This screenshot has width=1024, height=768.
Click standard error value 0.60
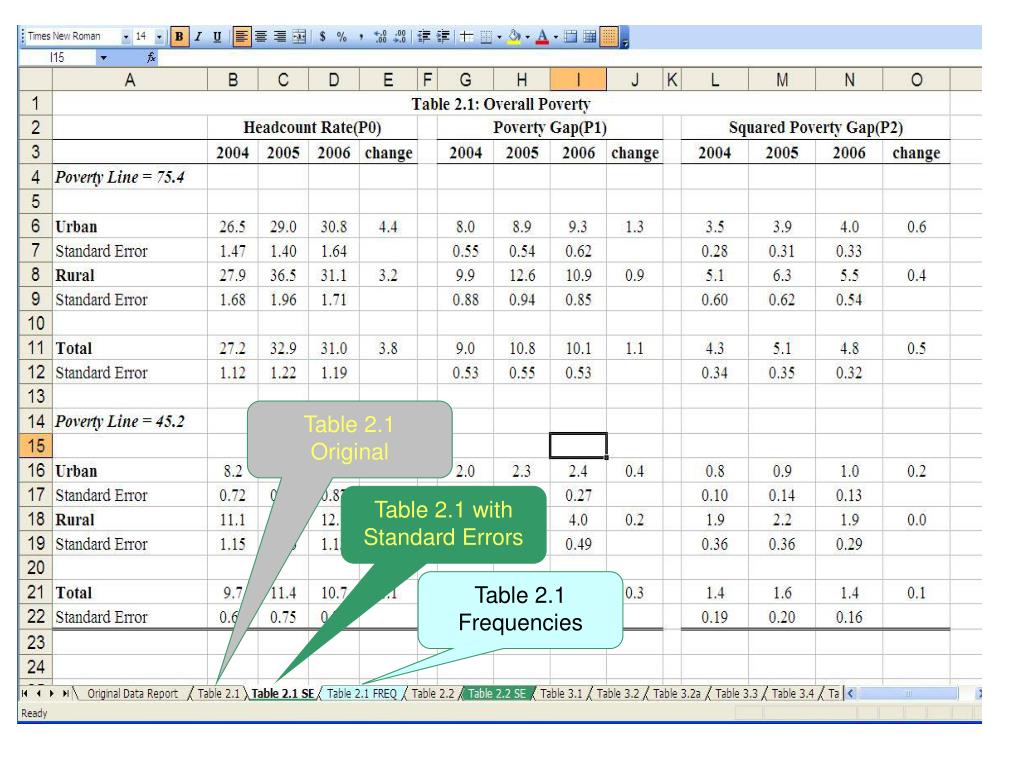coord(714,300)
